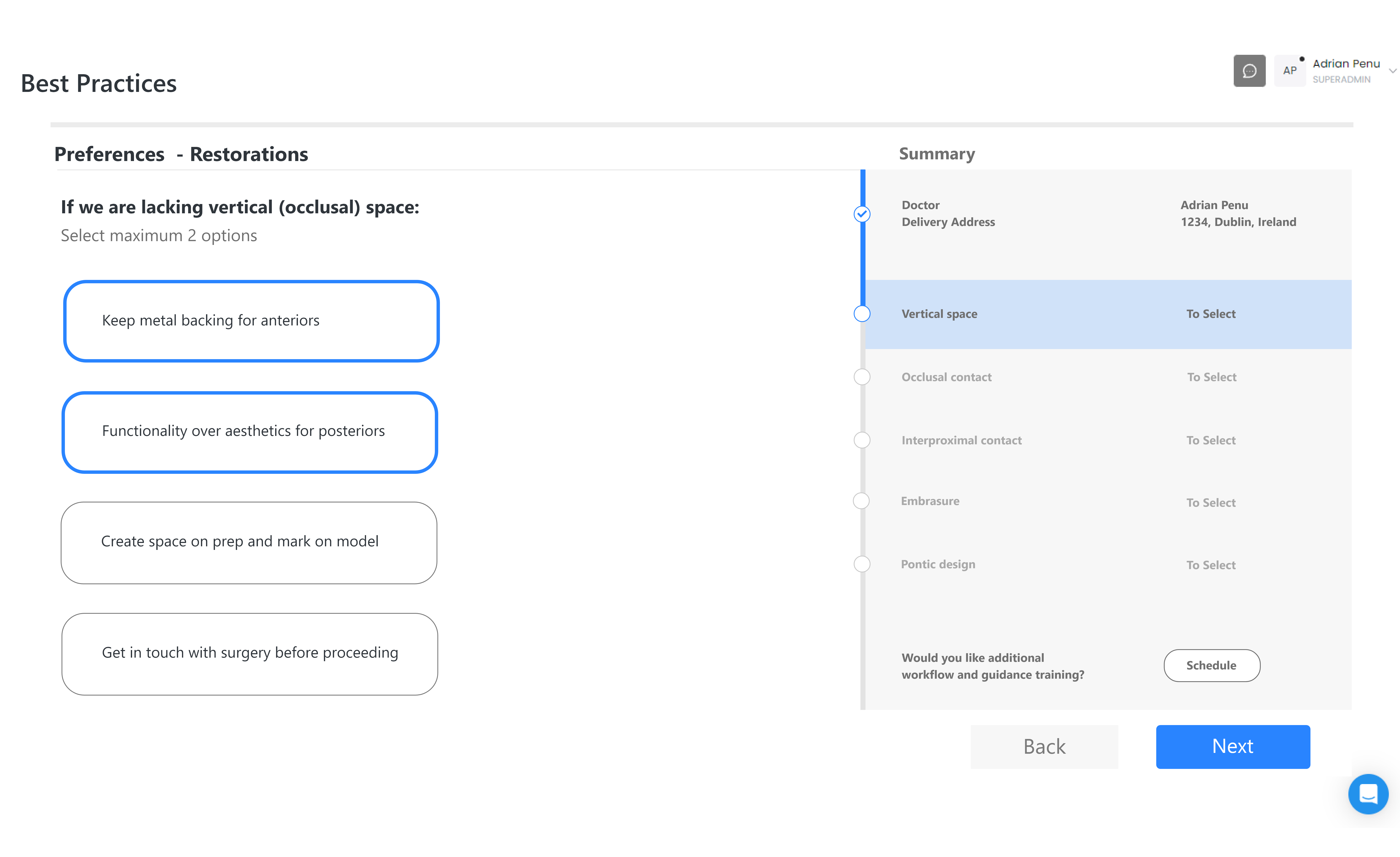Click the vertical occlusal space question heading

240,207
